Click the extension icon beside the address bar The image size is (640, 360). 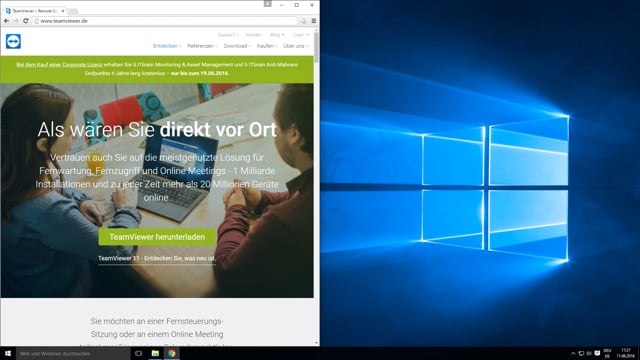(x=303, y=21)
